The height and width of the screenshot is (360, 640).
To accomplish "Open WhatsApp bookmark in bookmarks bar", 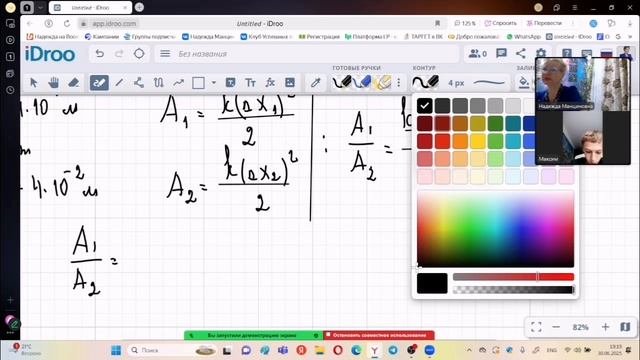I will coord(524,37).
